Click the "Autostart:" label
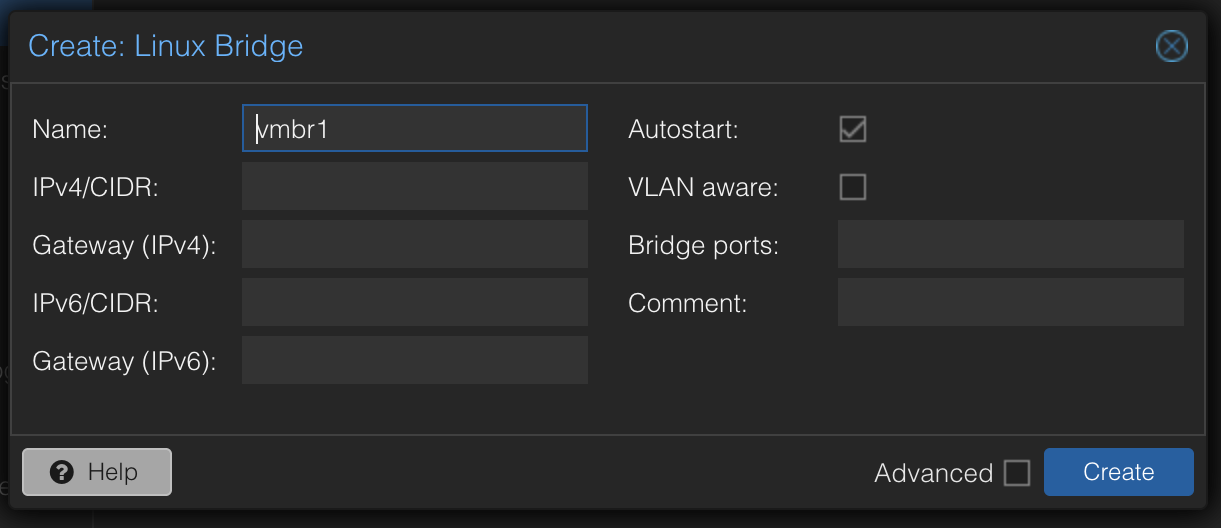This screenshot has height=528, width=1221. pyautogui.click(x=683, y=129)
